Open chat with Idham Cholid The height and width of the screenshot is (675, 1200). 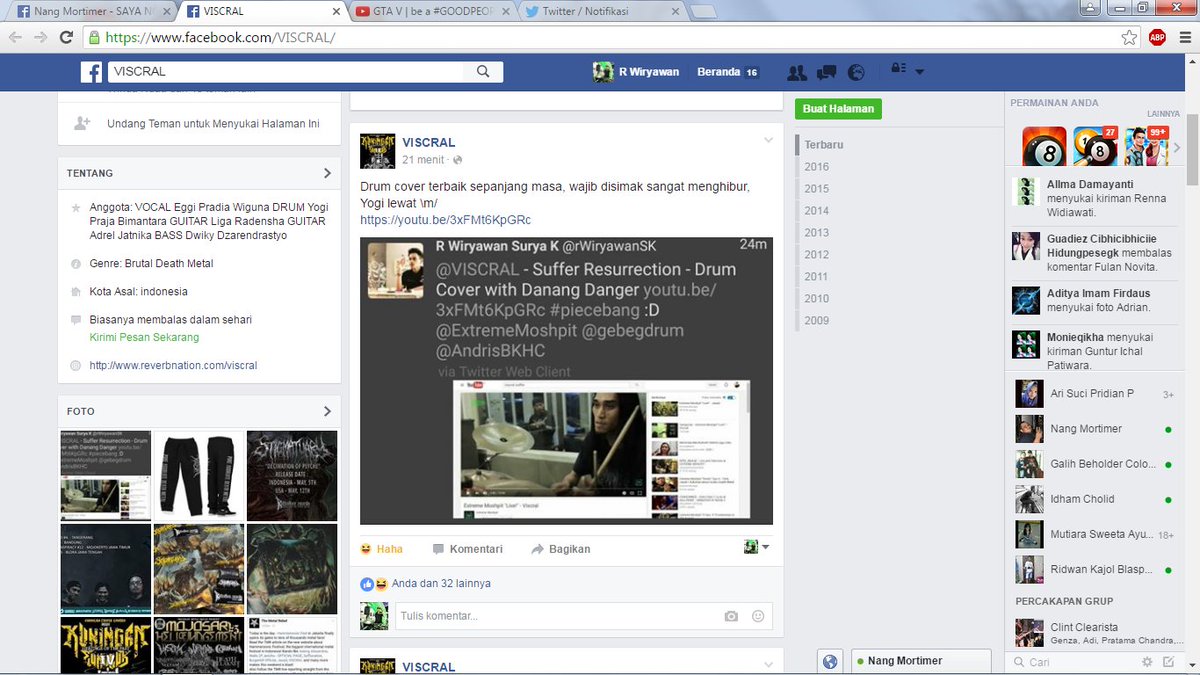point(1094,499)
